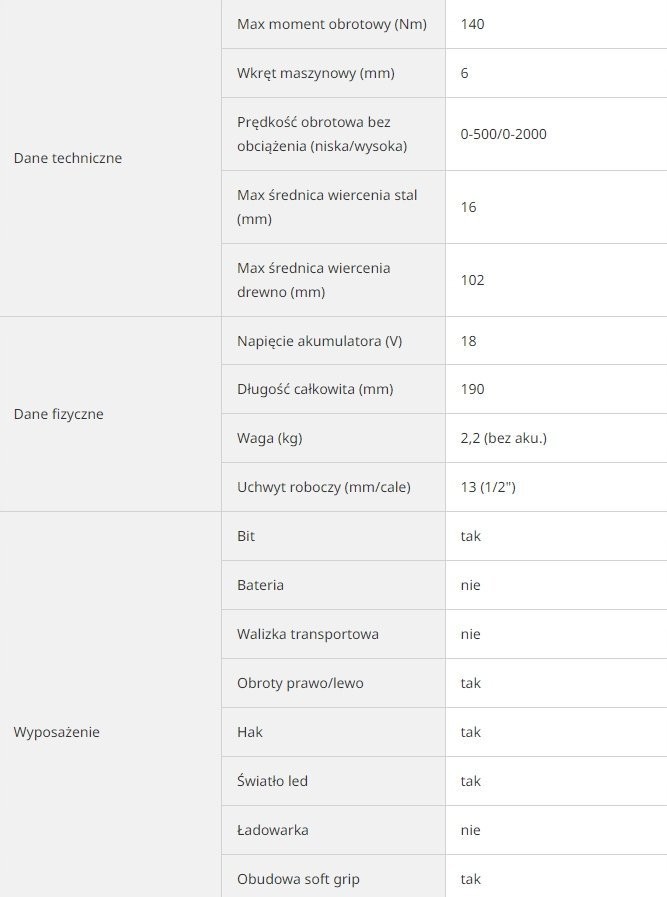Screen dimensions: 667x897
Task: Select the total length value 190
Action: (x=473, y=390)
